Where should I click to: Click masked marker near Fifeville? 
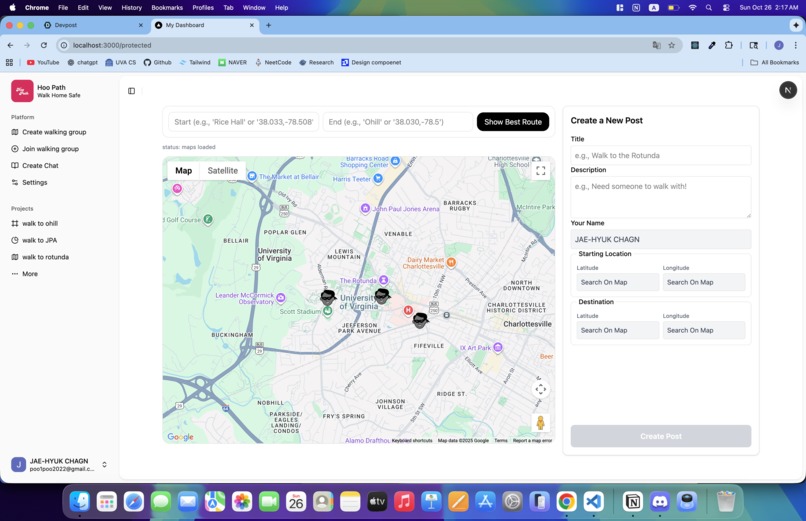[420, 320]
